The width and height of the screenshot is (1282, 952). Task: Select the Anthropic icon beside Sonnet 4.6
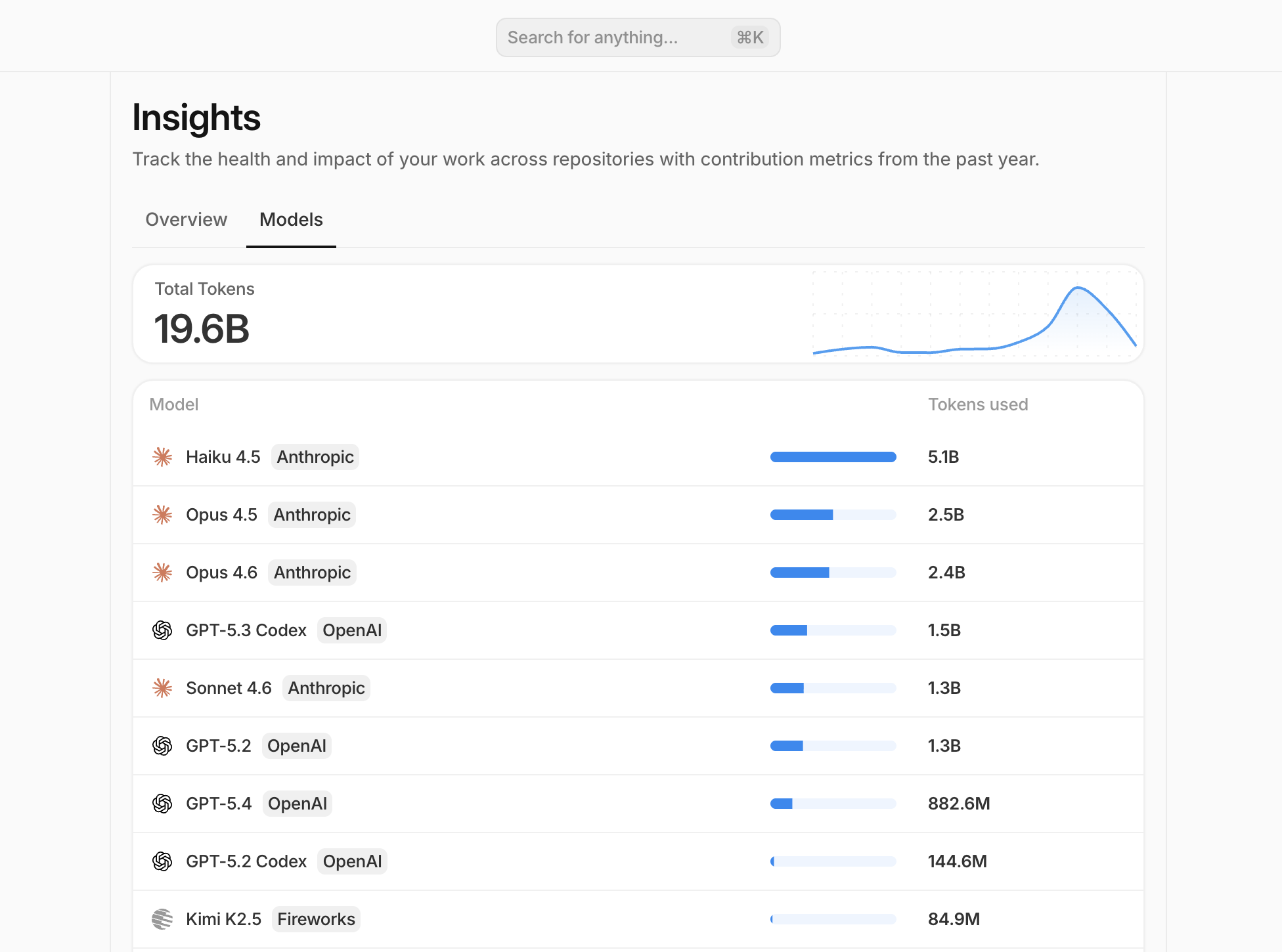(162, 687)
